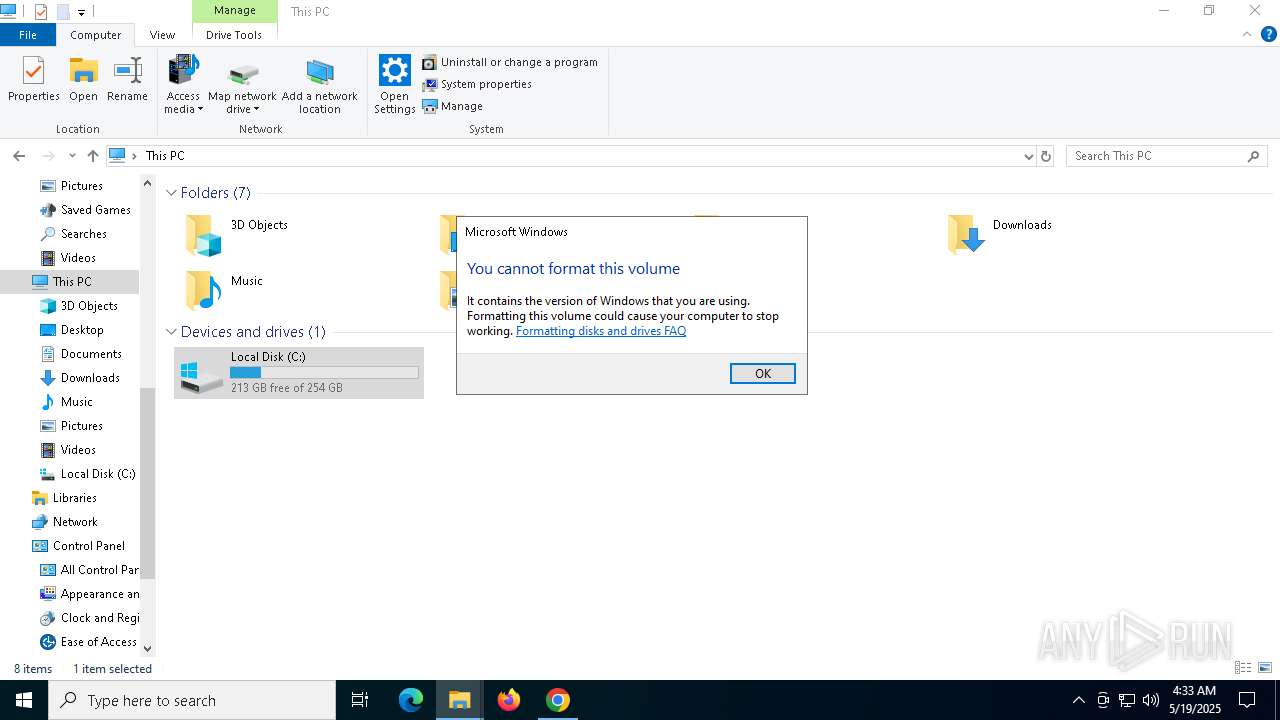1280x720 pixels.
Task: Click the Local Disk capacity usage bar
Action: [324, 372]
